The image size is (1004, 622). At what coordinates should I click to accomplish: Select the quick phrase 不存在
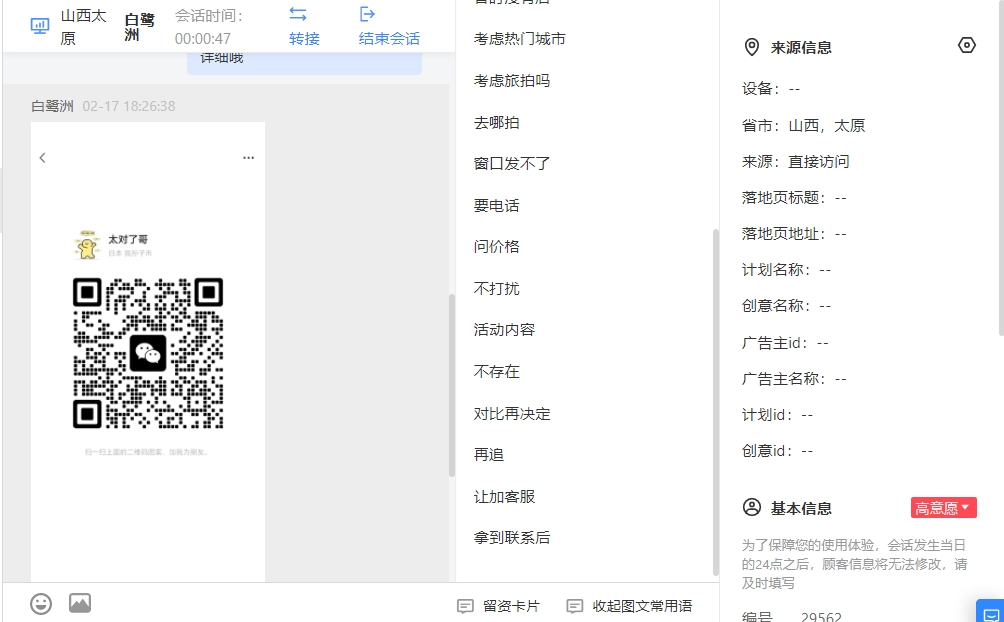(496, 372)
